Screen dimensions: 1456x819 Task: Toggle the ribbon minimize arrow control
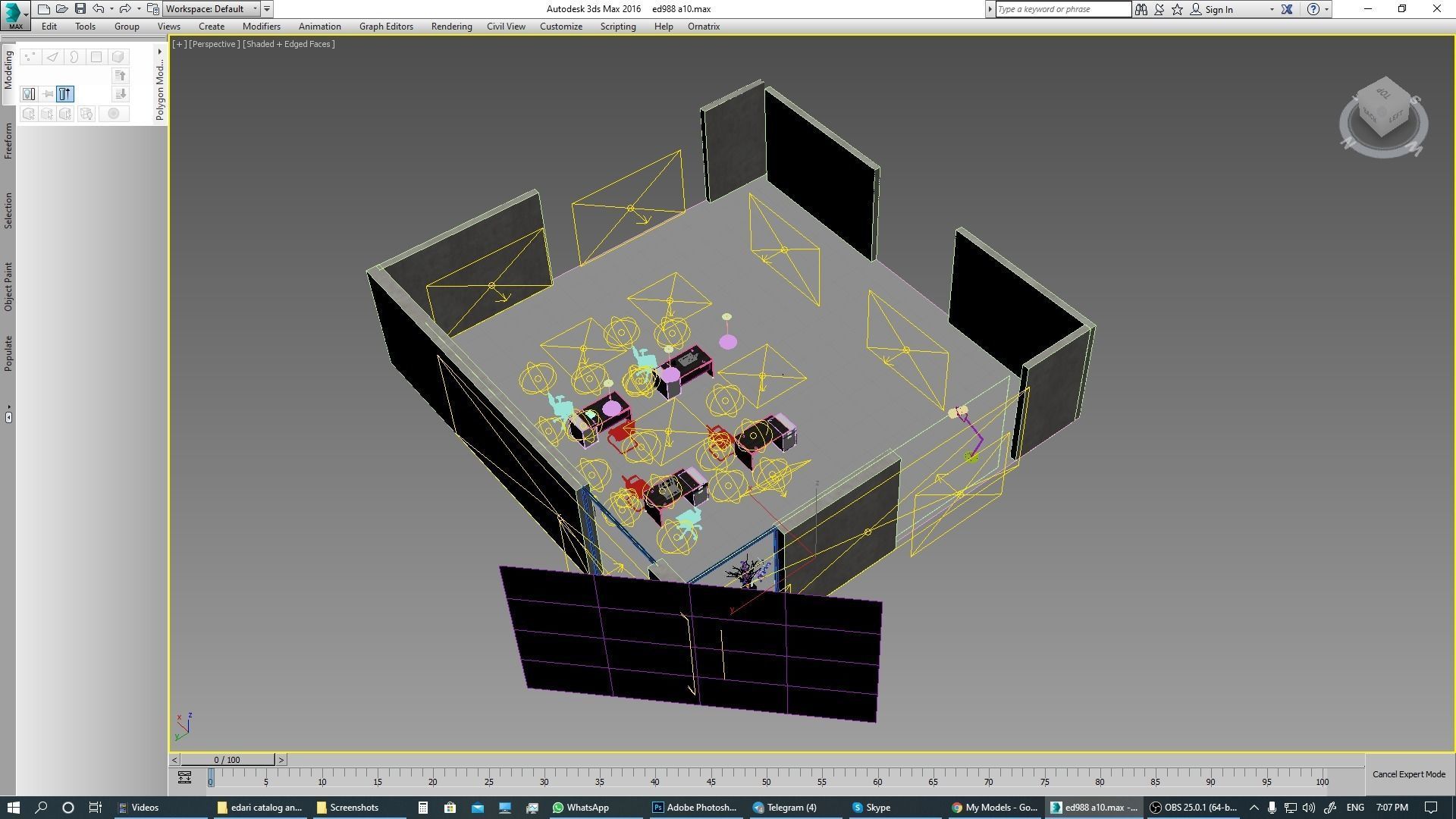(x=8, y=416)
